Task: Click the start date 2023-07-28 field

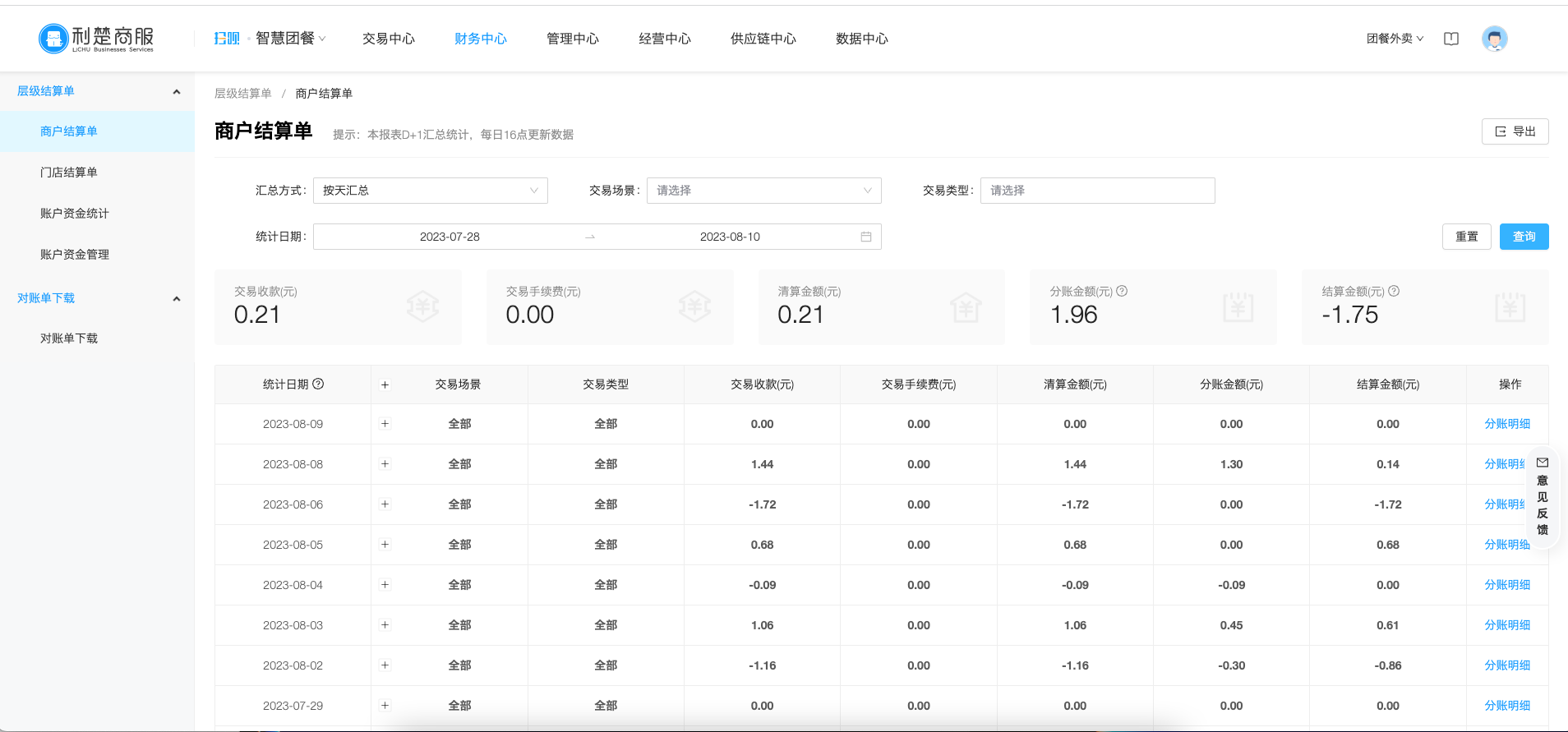Action: click(x=450, y=237)
